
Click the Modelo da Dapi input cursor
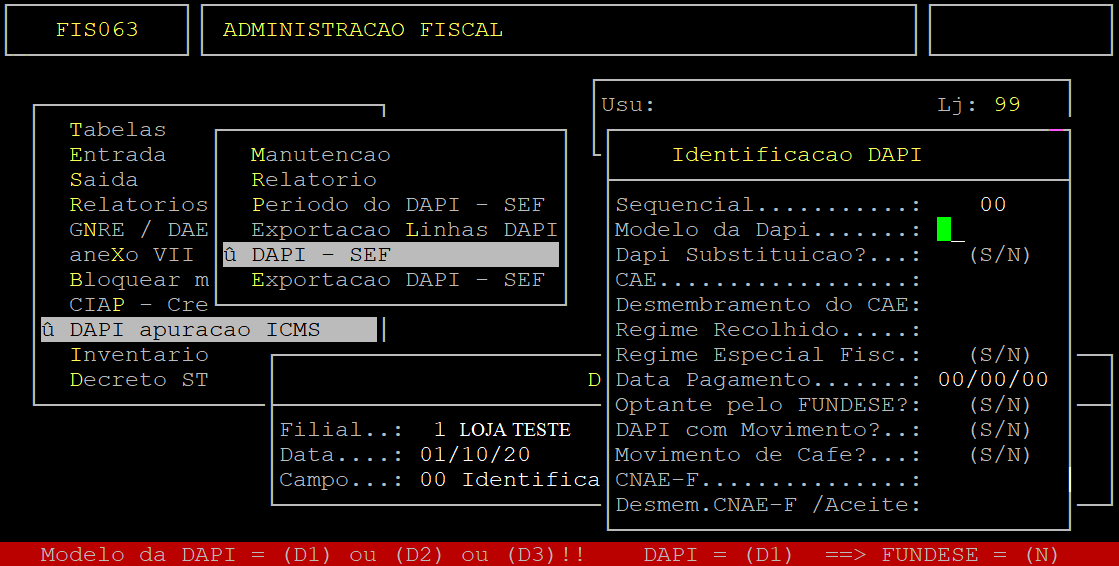pyautogui.click(x=945, y=230)
